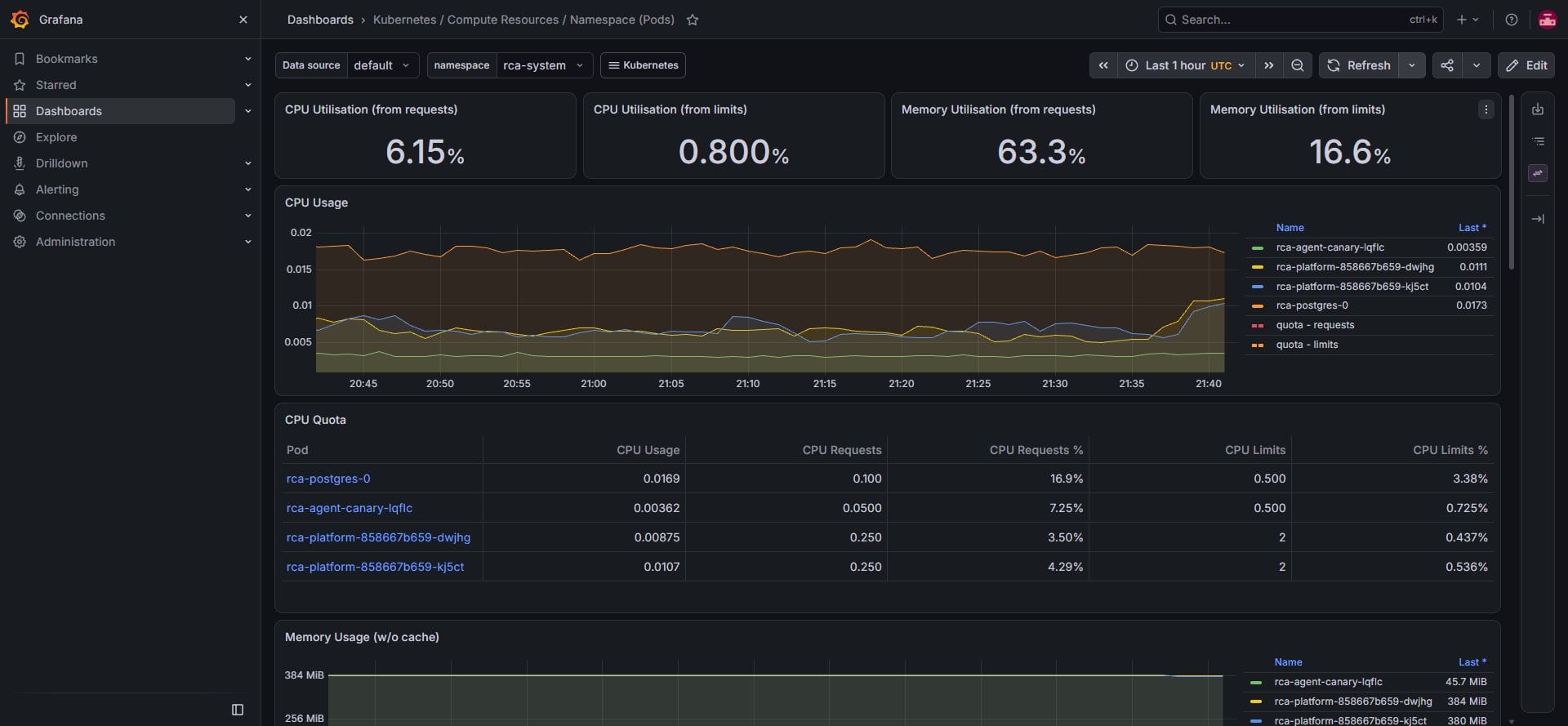
Task: Open the Data source default dropdown
Action: pos(383,65)
